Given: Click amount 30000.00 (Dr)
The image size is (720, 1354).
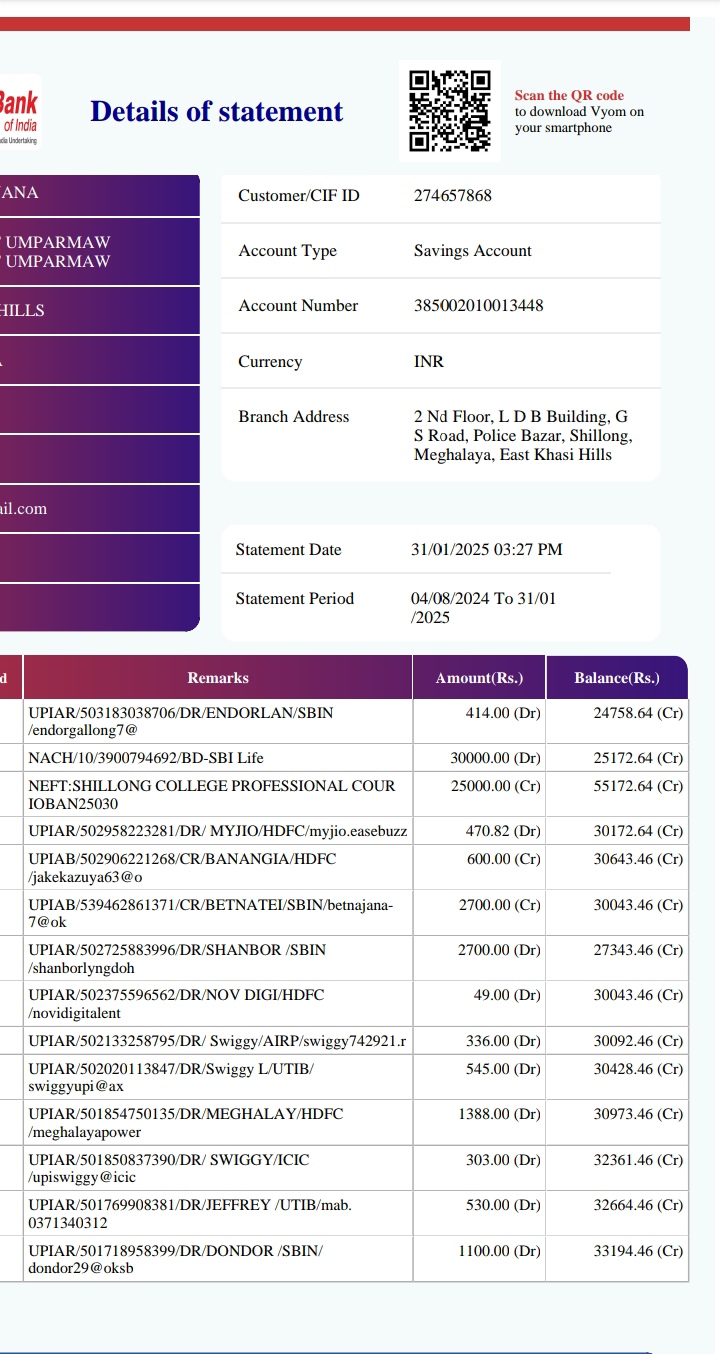Looking at the screenshot, I should coord(496,758).
